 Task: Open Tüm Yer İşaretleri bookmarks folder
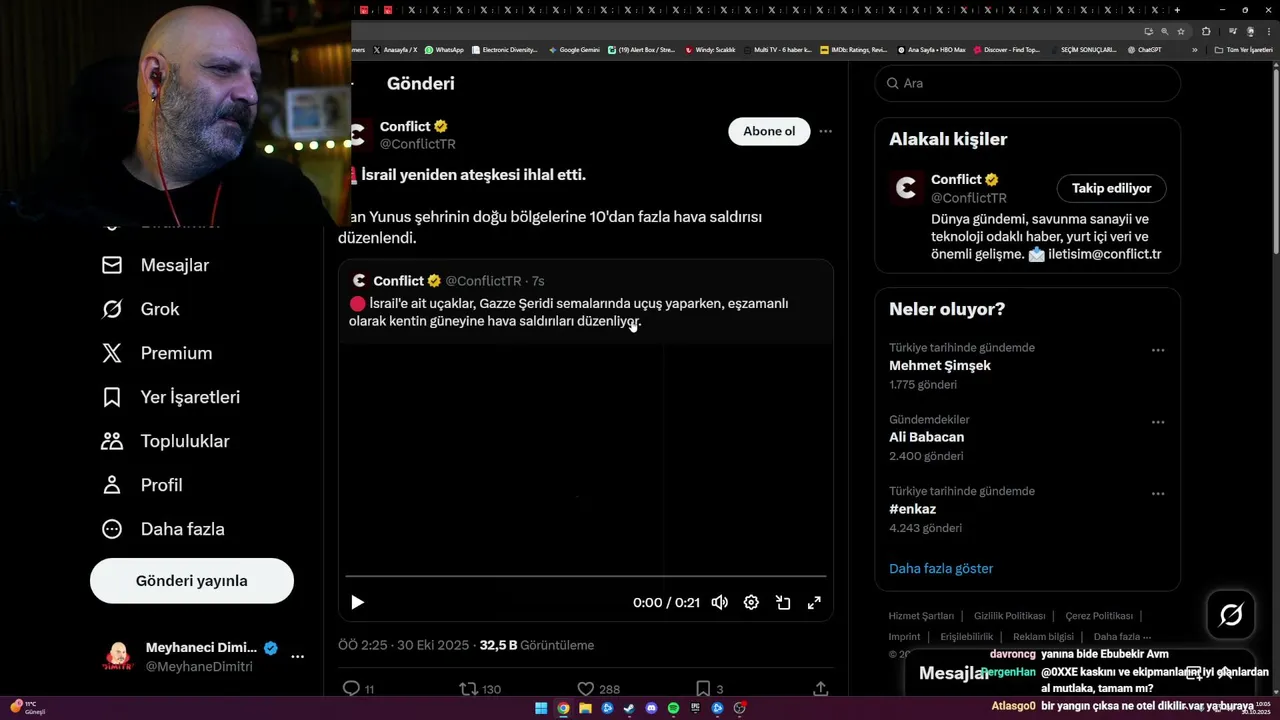(x=1243, y=49)
